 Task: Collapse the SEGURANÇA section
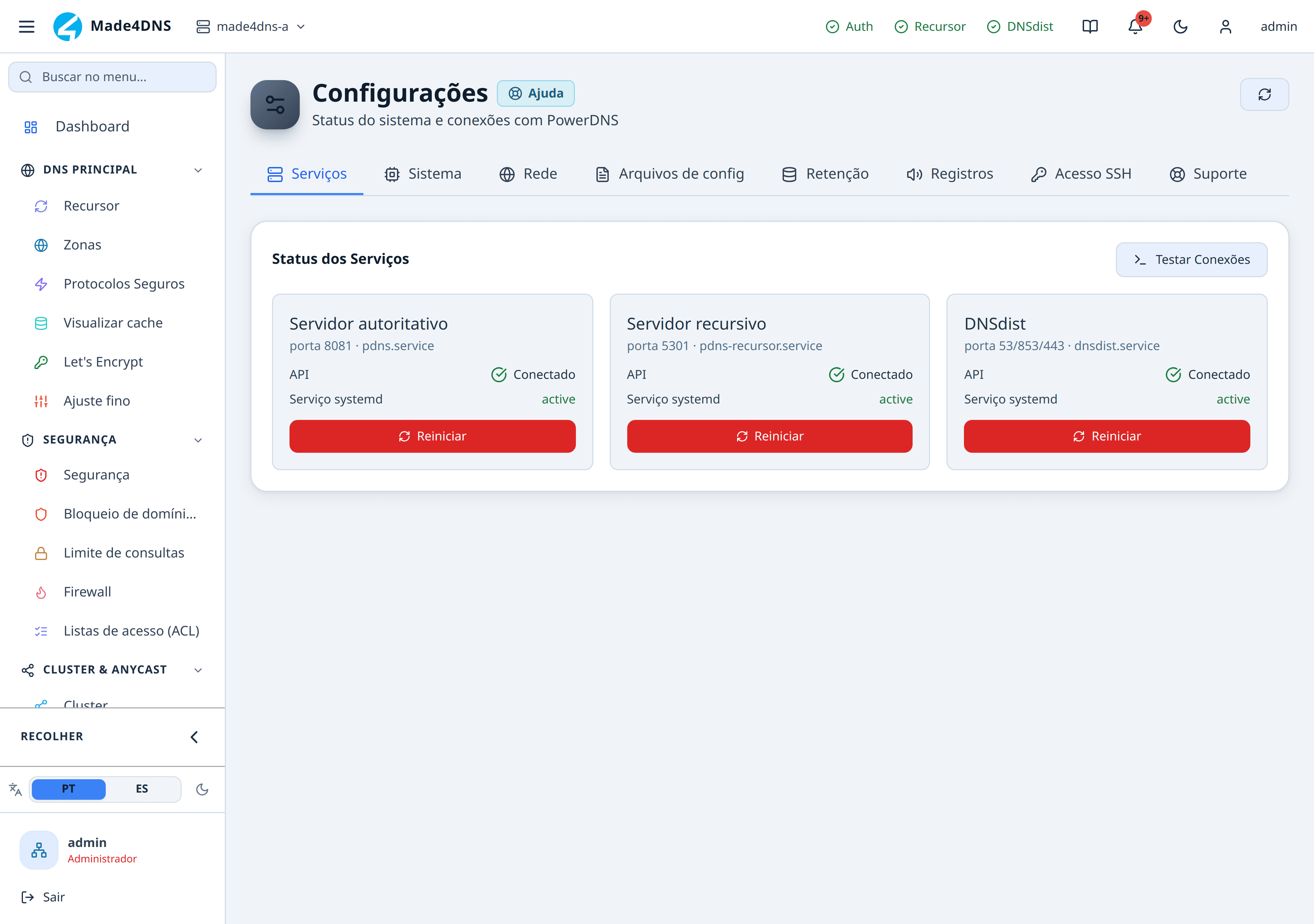pyautogui.click(x=112, y=440)
